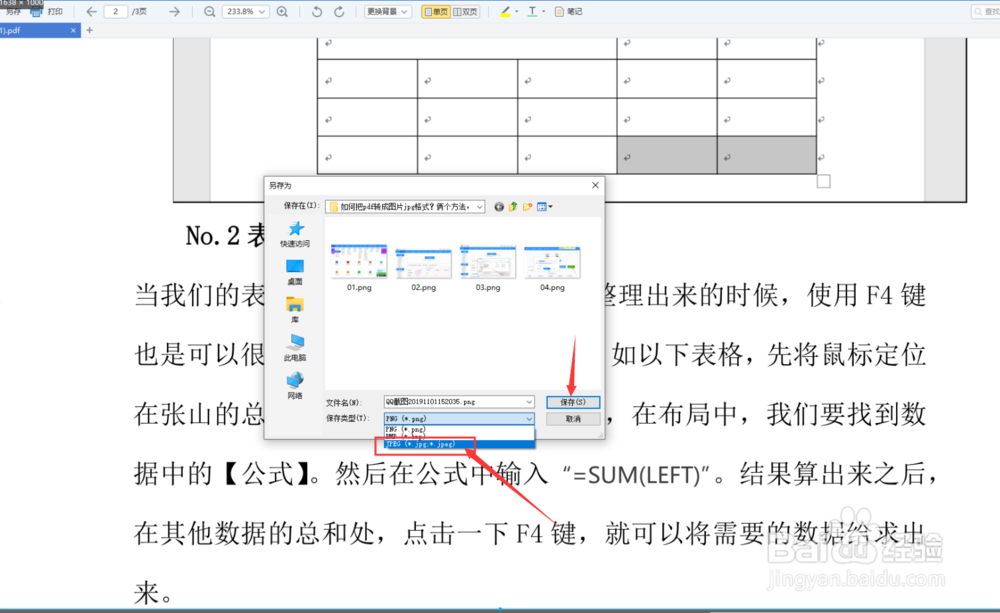Rotate page counterclockwise
This screenshot has width=1000, height=613.
click(x=317, y=11)
